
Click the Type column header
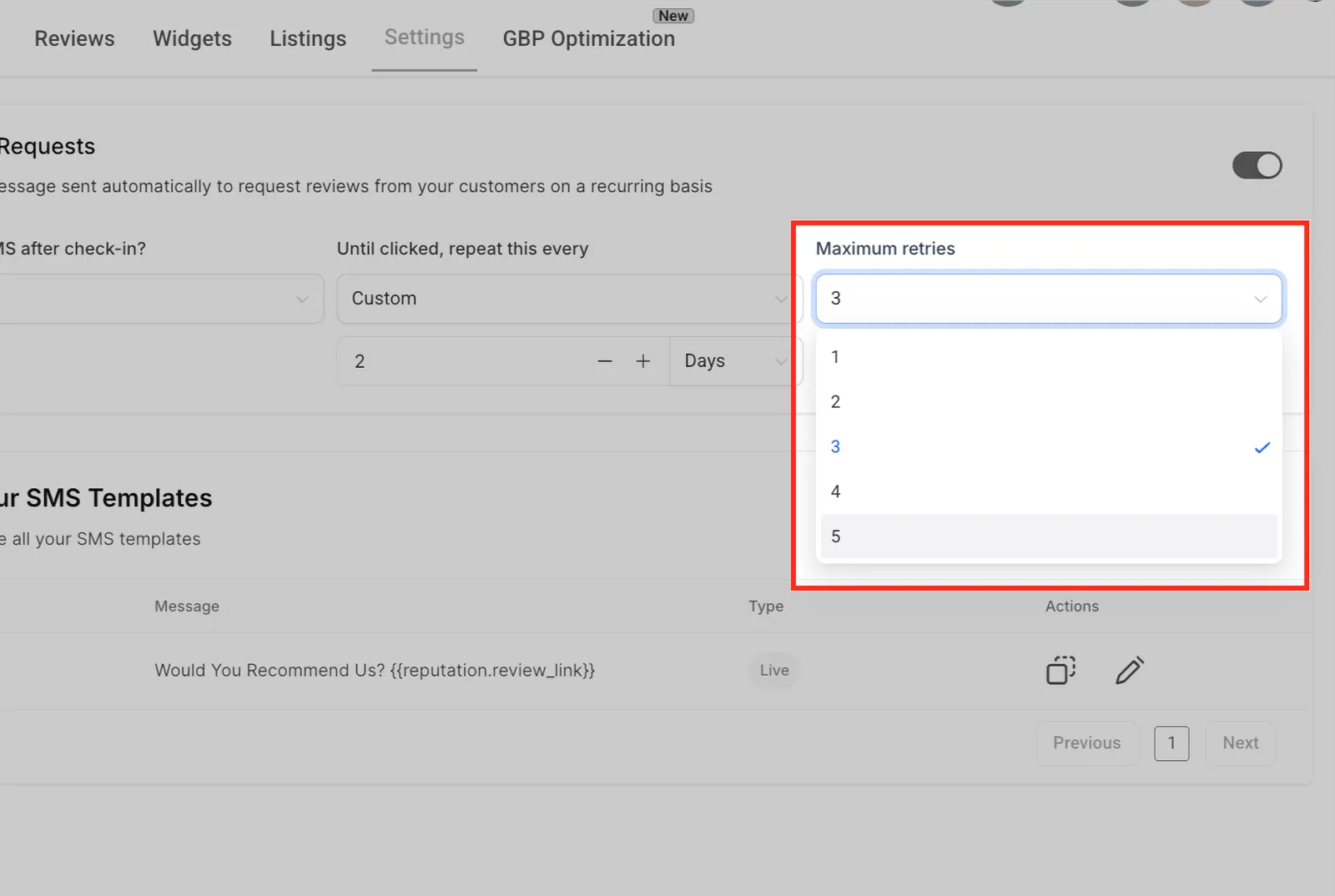766,607
